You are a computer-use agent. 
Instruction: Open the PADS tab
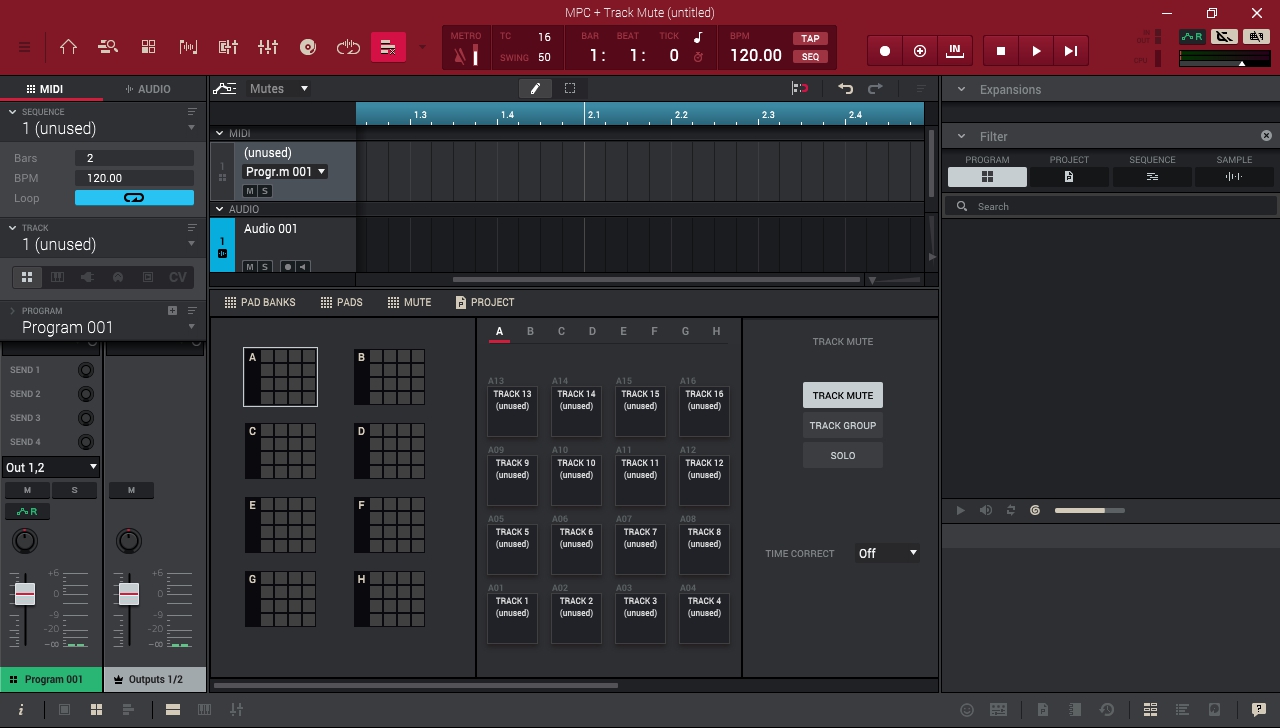click(341, 302)
